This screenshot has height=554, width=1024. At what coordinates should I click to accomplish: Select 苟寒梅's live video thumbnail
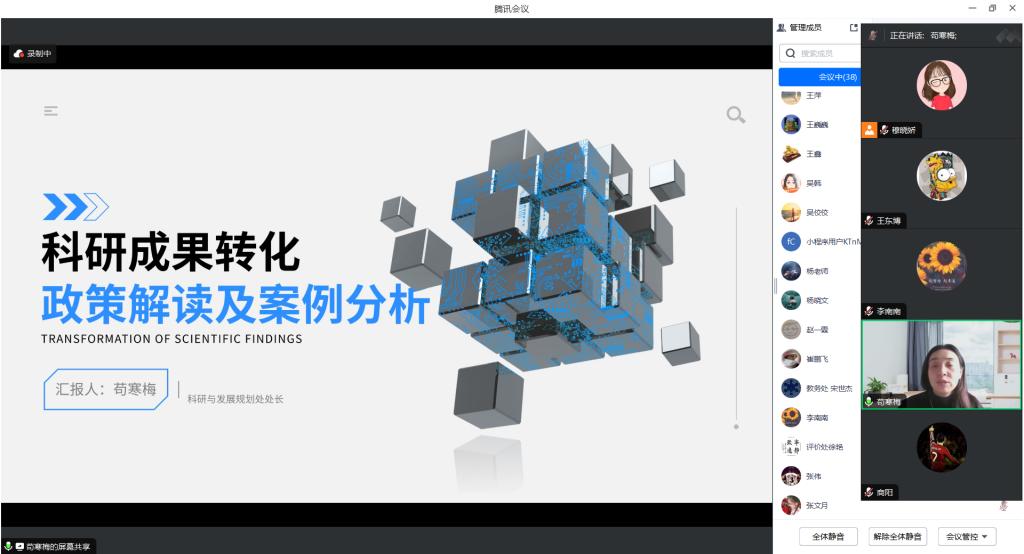coord(942,364)
